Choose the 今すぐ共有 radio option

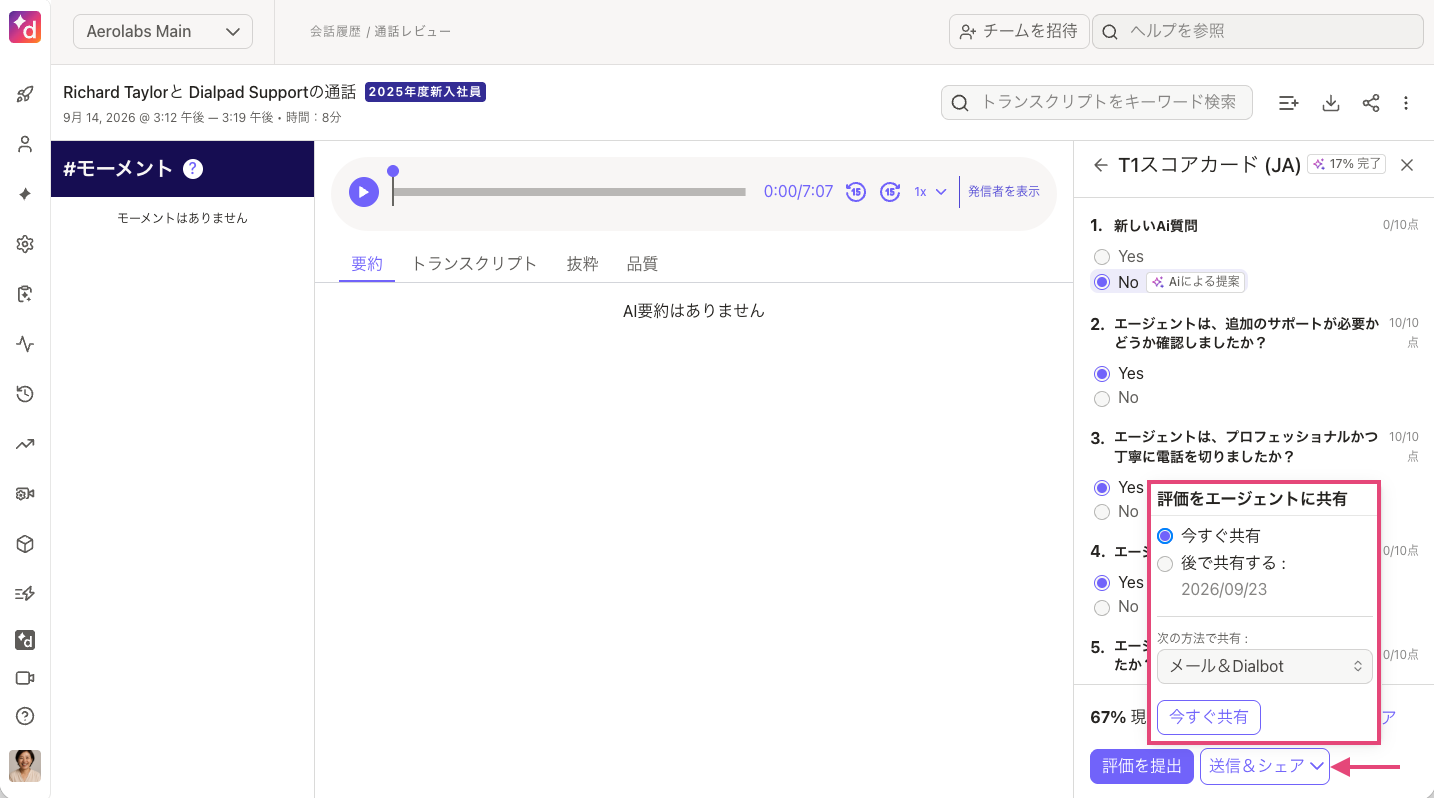(1165, 536)
